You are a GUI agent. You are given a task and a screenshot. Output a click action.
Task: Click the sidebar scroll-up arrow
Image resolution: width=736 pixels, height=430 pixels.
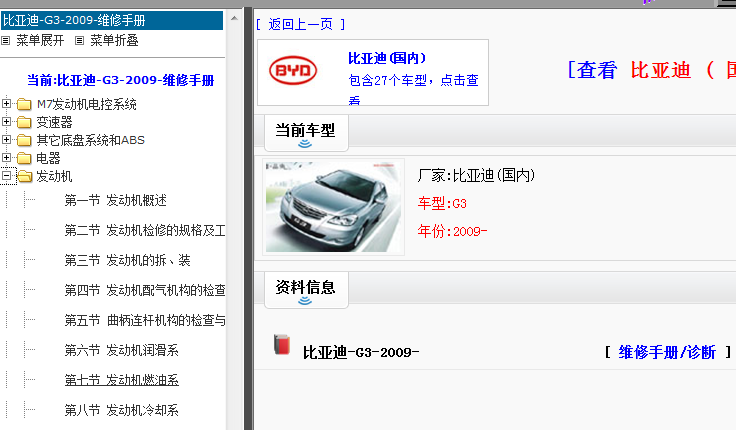(x=234, y=18)
